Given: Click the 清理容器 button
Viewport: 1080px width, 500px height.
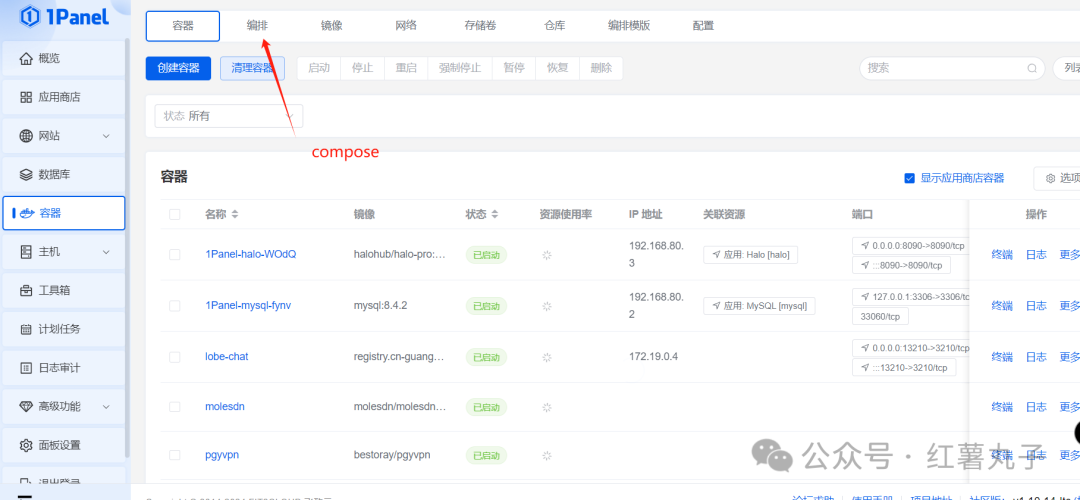Looking at the screenshot, I should click(x=252, y=68).
